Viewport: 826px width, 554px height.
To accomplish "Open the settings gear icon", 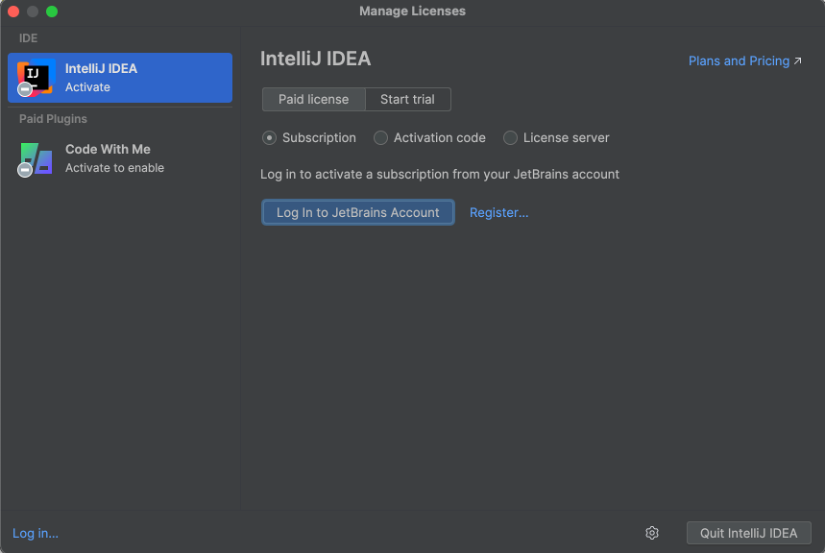I will 652,533.
